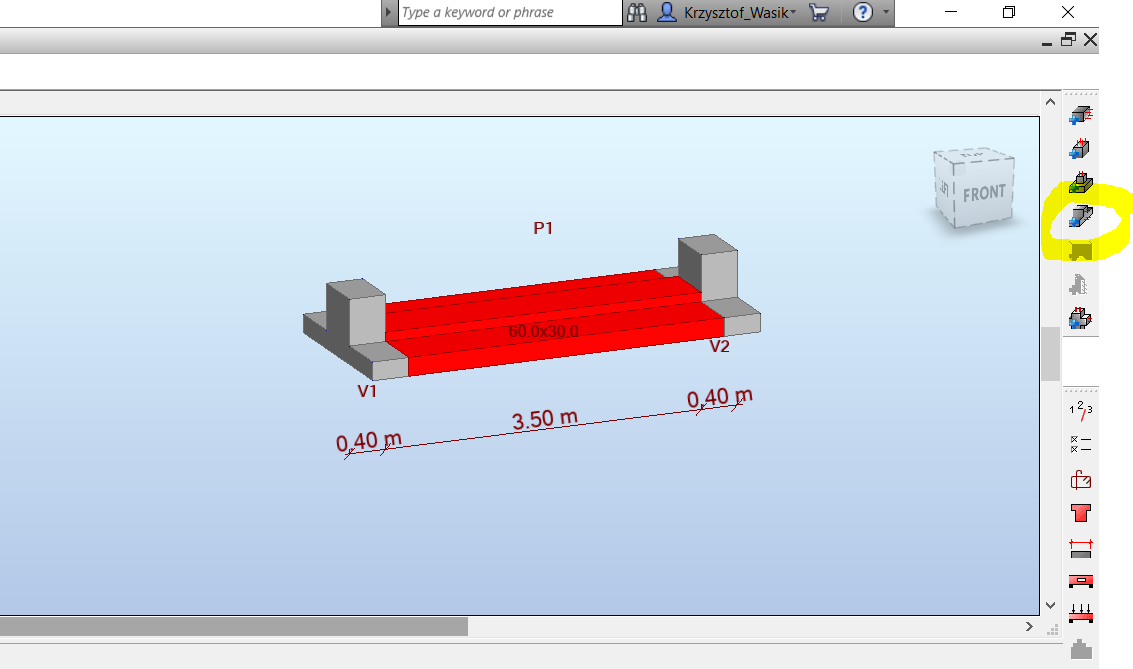Open the Help question mark dropdown
The image size is (1133, 669).
click(x=864, y=13)
